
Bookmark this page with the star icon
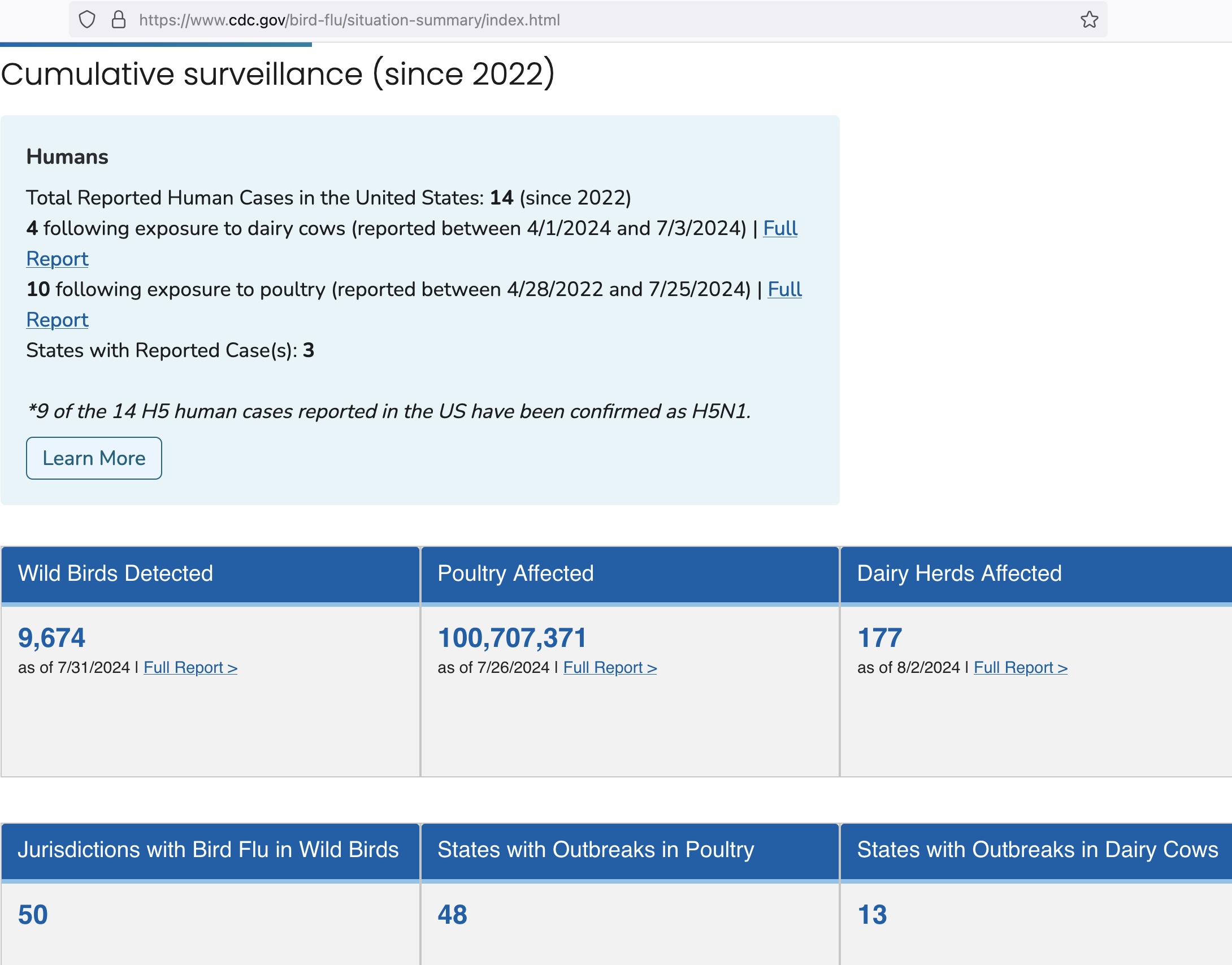(1089, 20)
